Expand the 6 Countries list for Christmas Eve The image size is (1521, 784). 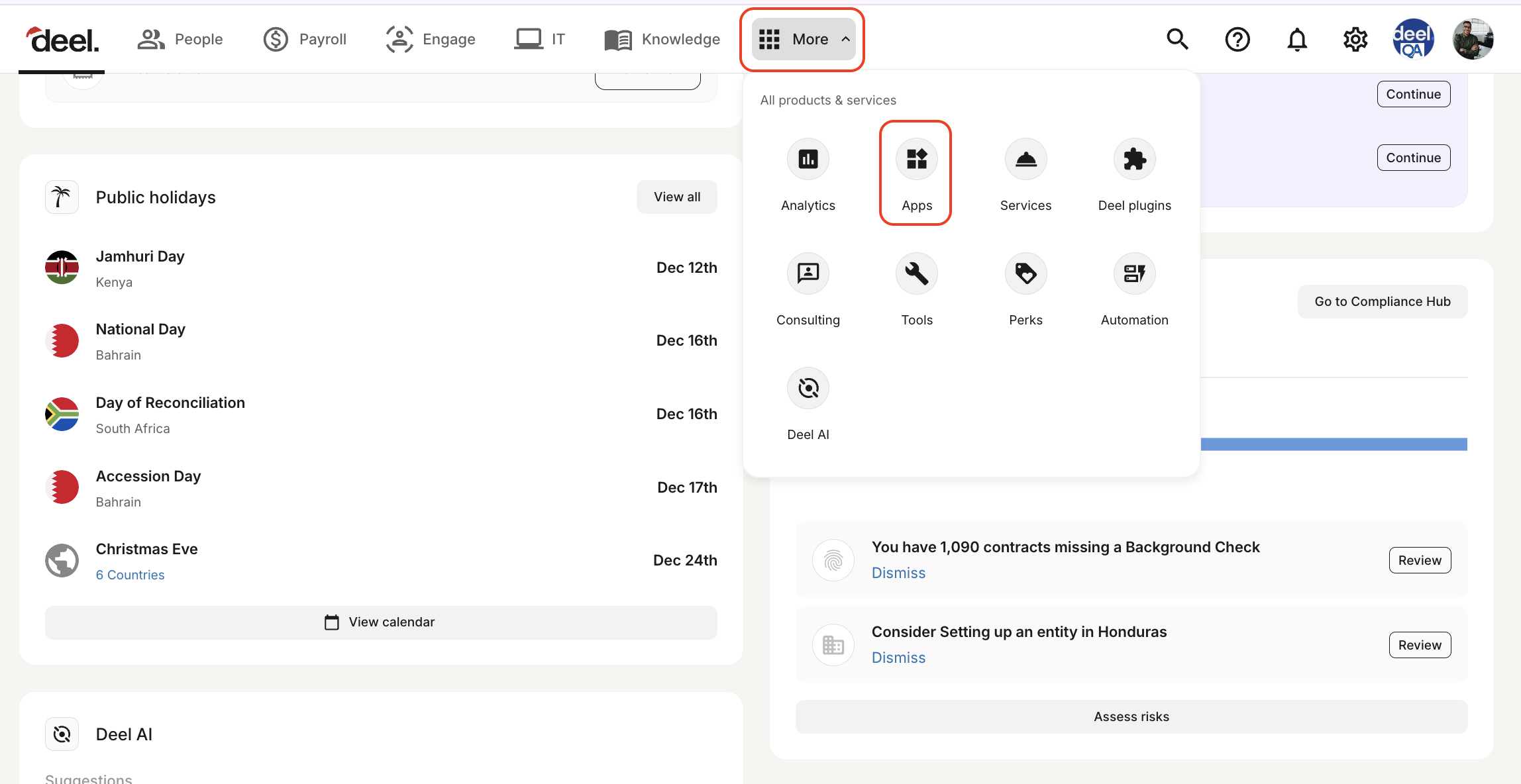[130, 574]
